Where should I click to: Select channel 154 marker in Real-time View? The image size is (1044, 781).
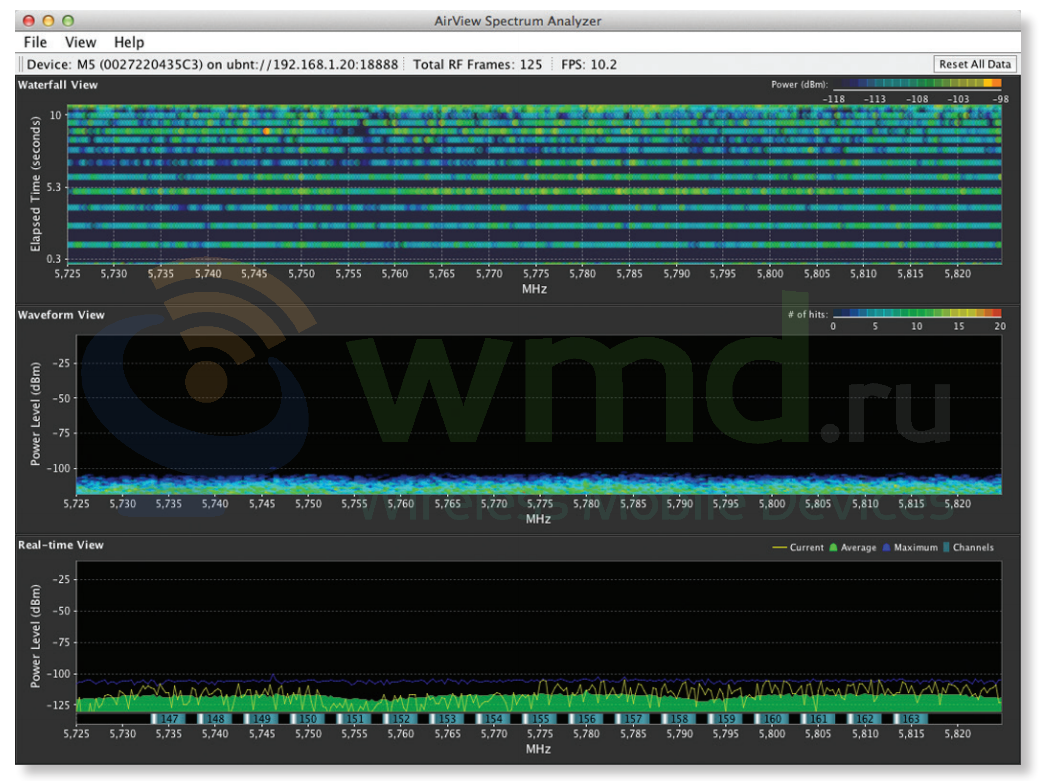[490, 719]
